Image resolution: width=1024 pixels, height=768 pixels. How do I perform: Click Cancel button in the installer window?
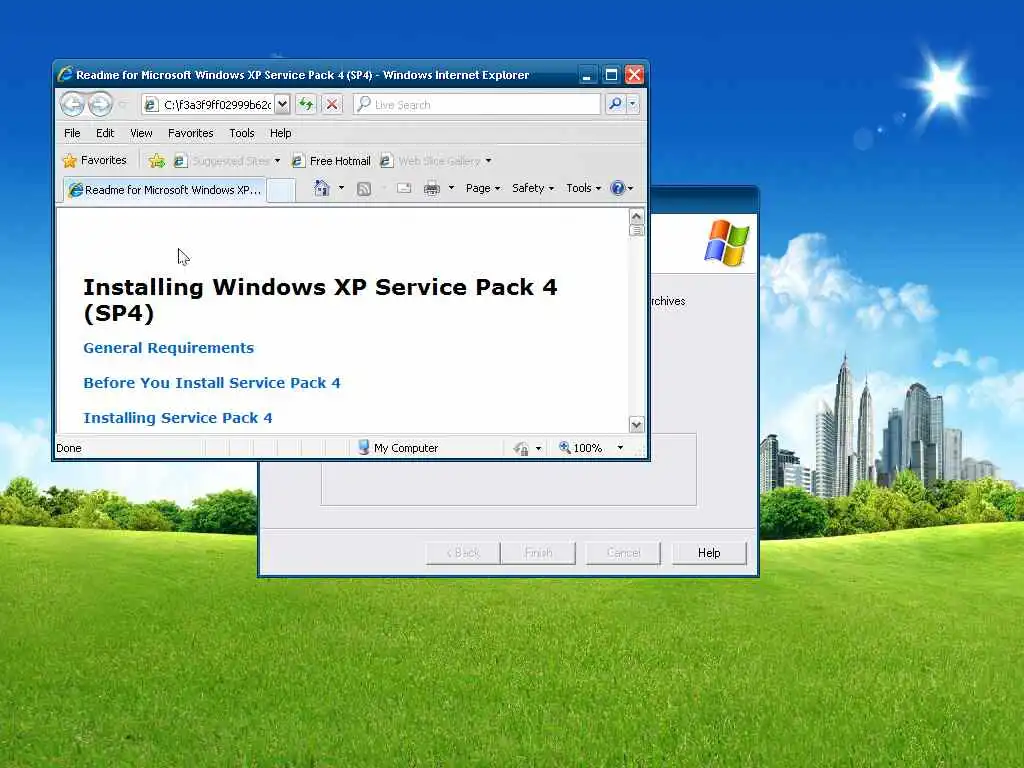[x=624, y=553]
